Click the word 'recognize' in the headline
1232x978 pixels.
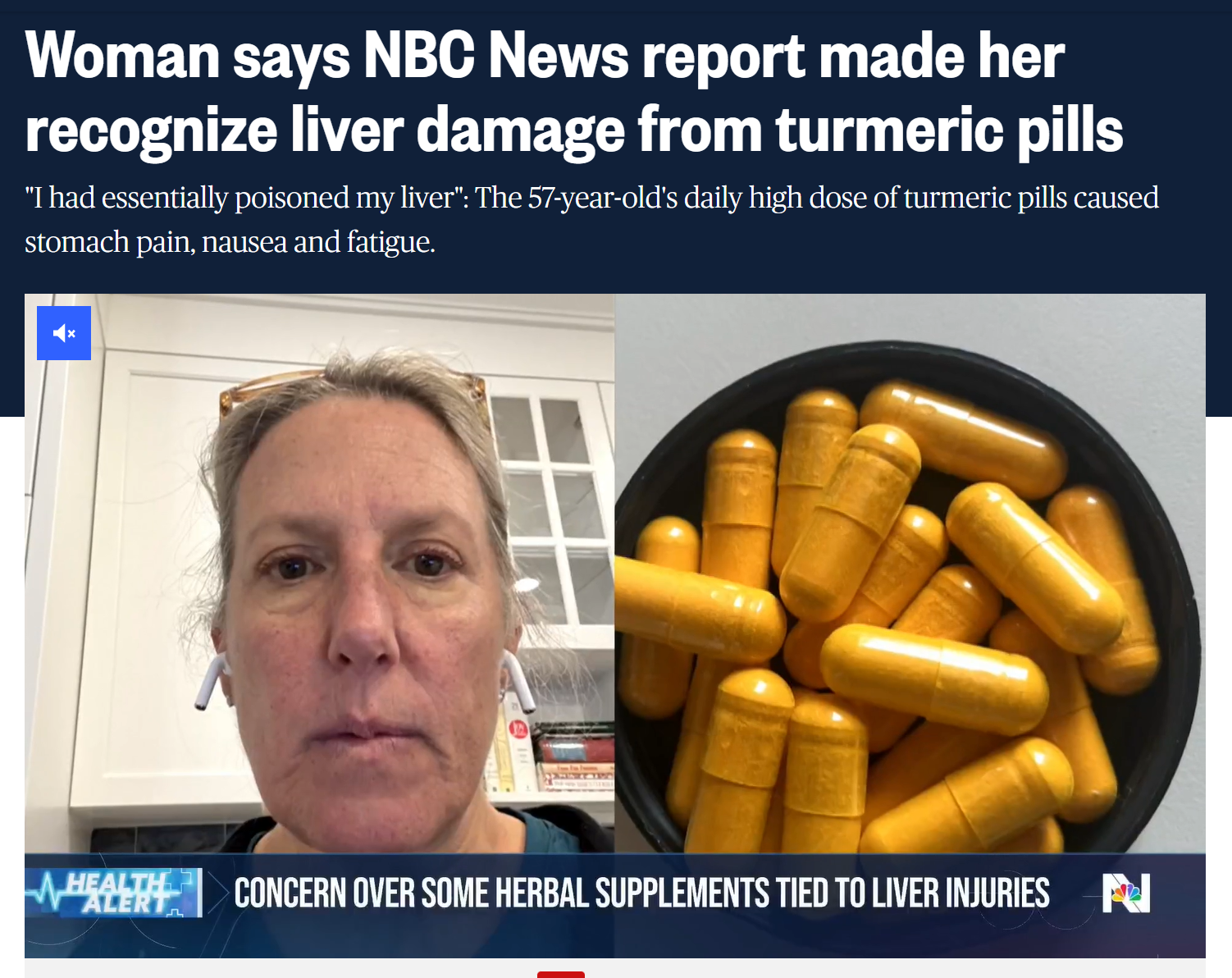click(x=151, y=131)
